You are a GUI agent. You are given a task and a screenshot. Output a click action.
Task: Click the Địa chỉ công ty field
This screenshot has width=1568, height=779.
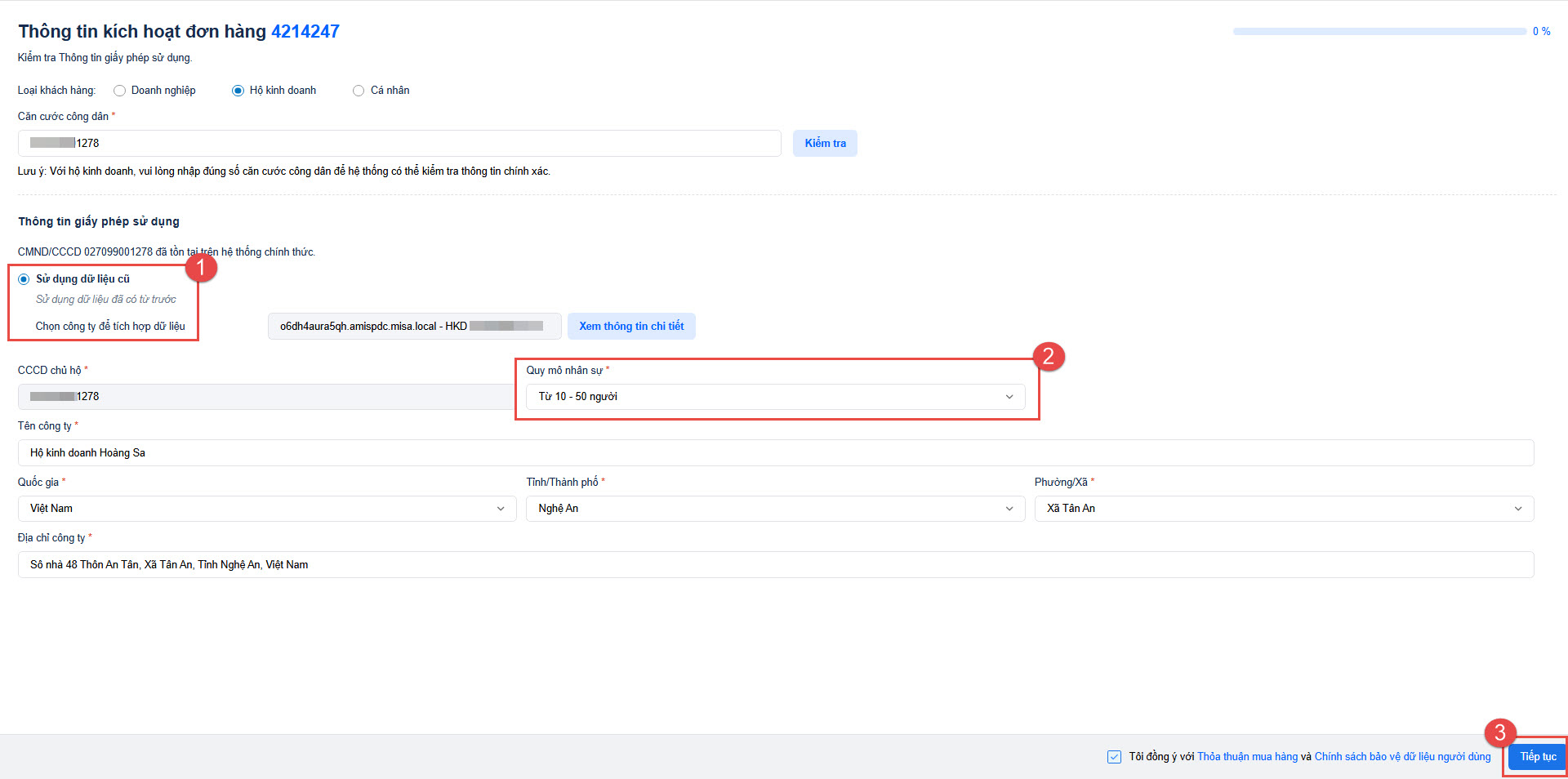(775, 565)
